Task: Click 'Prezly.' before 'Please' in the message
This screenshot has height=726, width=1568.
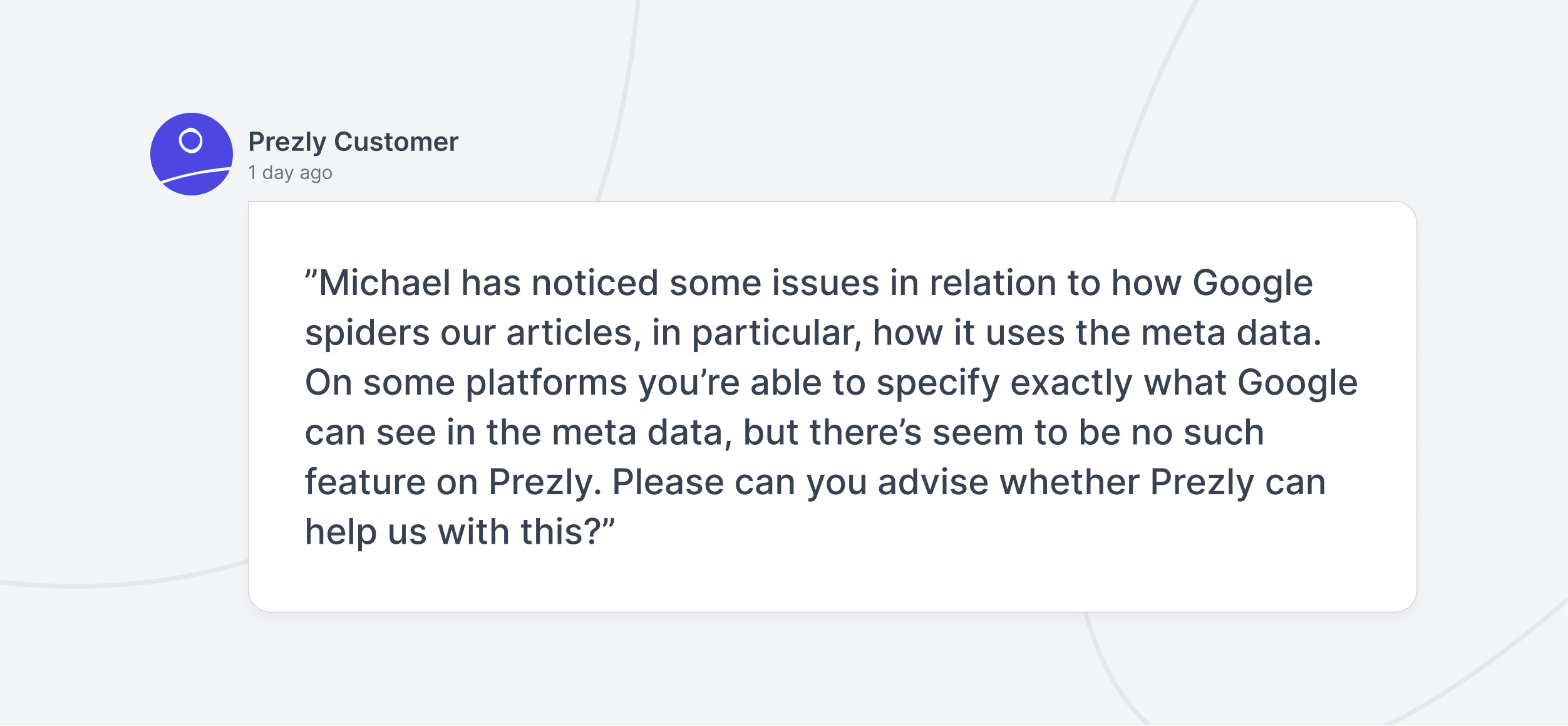Action: (545, 483)
